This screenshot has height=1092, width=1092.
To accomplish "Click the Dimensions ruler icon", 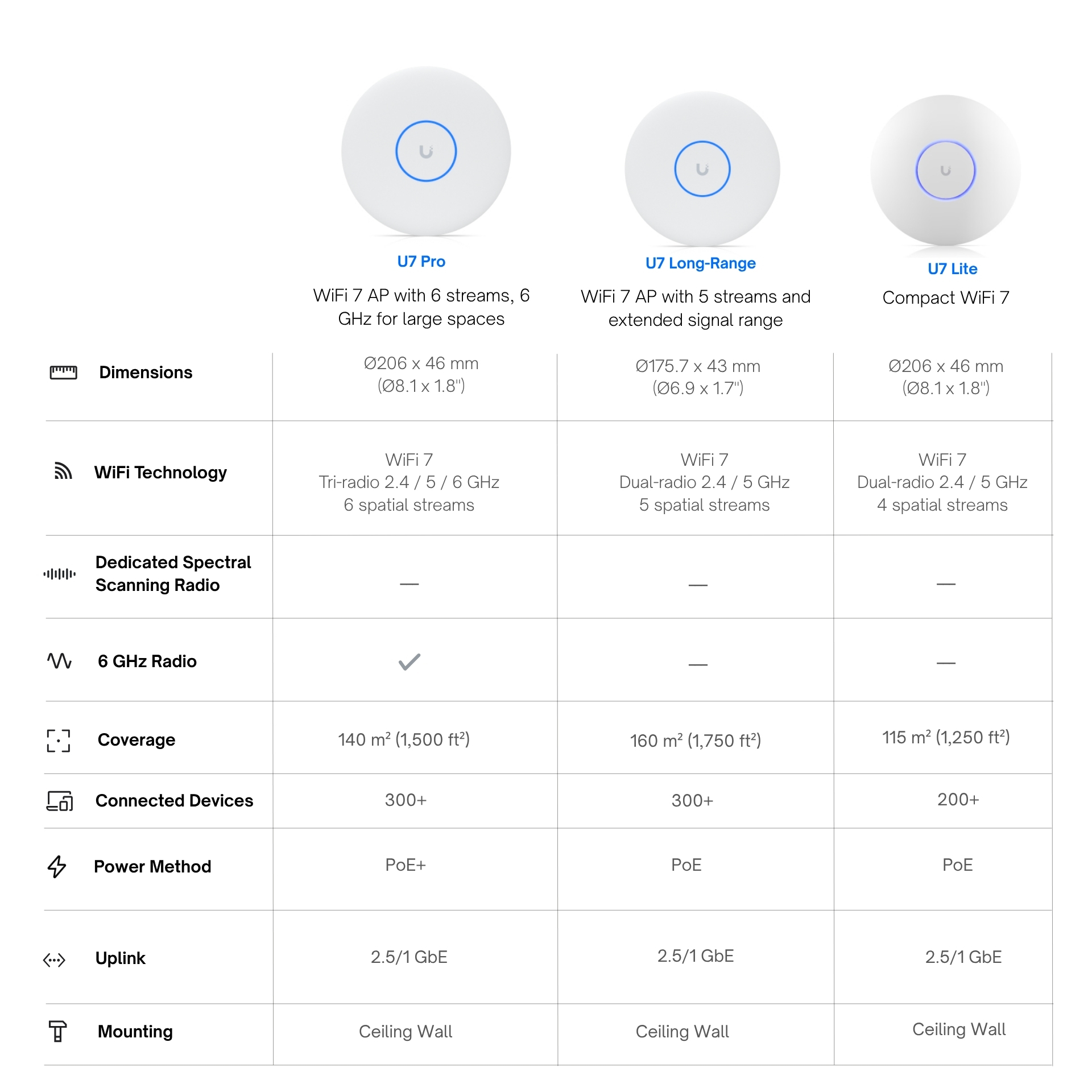I will pos(63,373).
